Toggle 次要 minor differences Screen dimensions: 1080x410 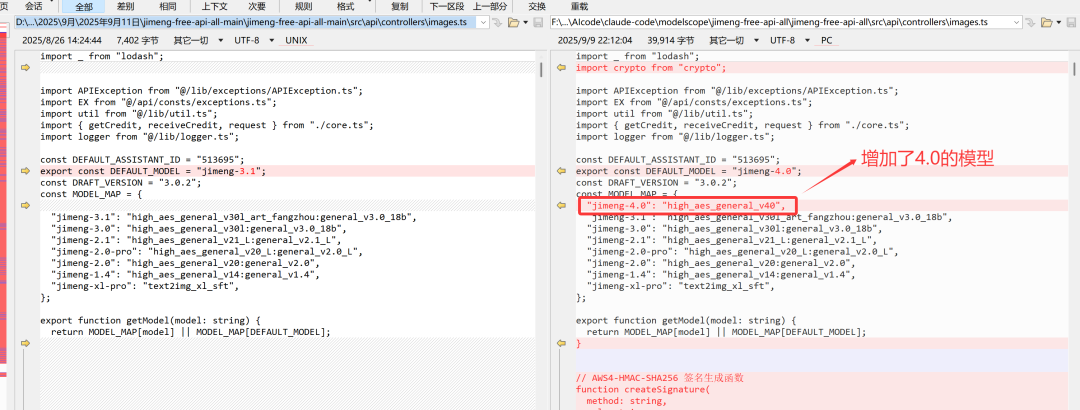(257, 6)
